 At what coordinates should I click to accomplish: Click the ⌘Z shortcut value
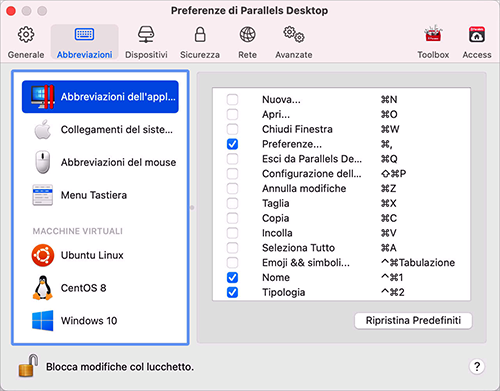(x=388, y=188)
